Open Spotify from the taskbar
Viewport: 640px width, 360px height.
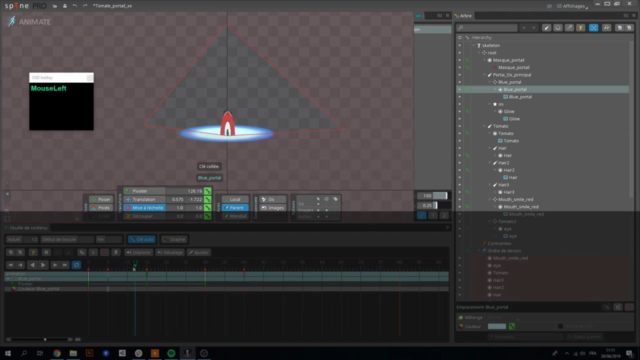(171, 353)
